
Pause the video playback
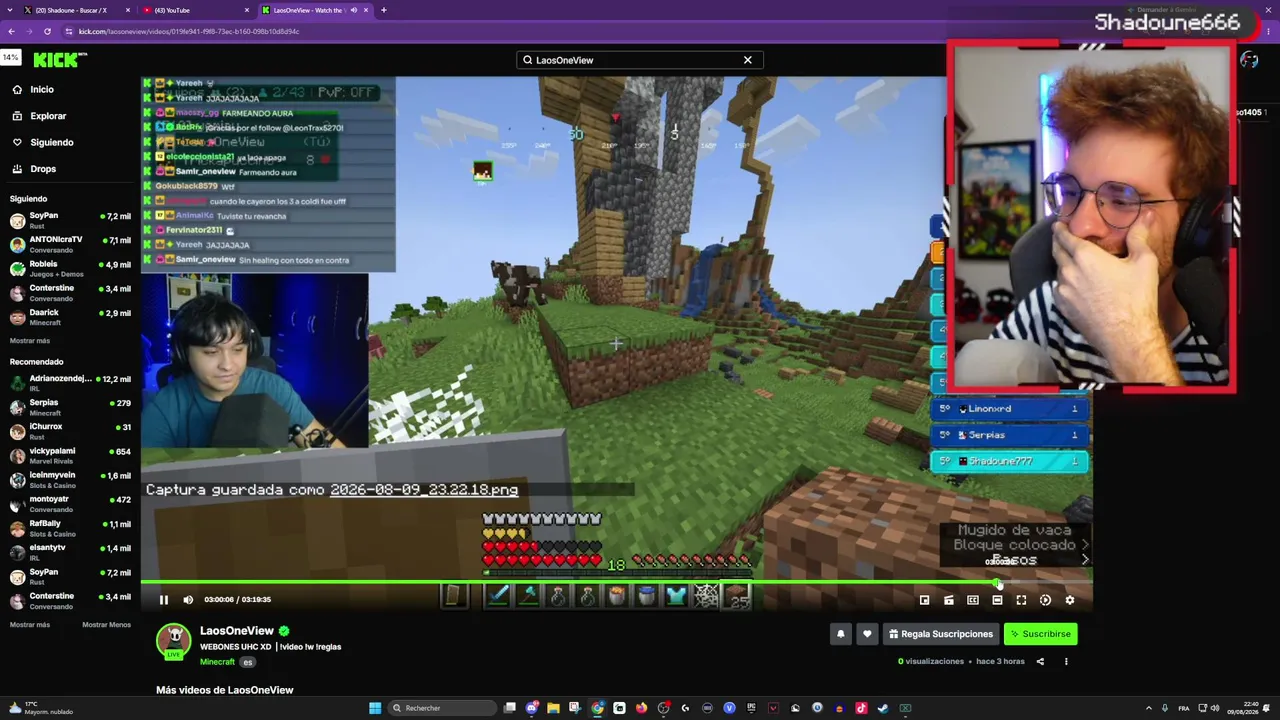point(164,600)
